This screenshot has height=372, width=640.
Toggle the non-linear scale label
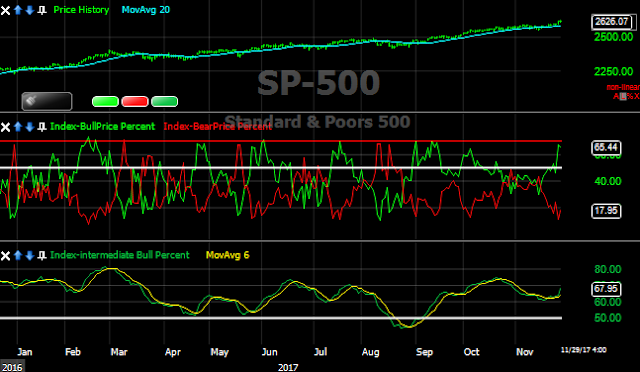point(623,87)
